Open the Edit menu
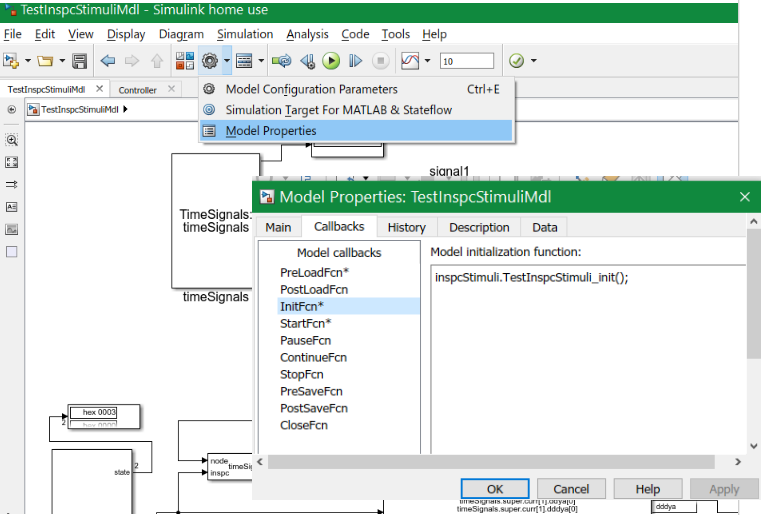 coord(45,34)
